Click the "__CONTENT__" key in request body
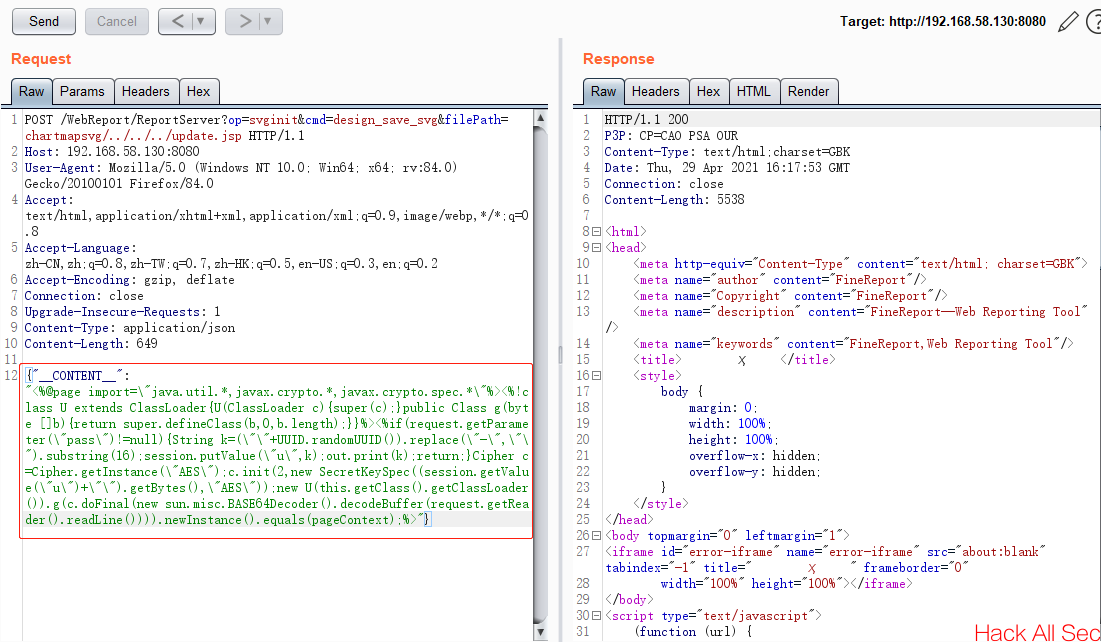1101x642 pixels. (77, 376)
